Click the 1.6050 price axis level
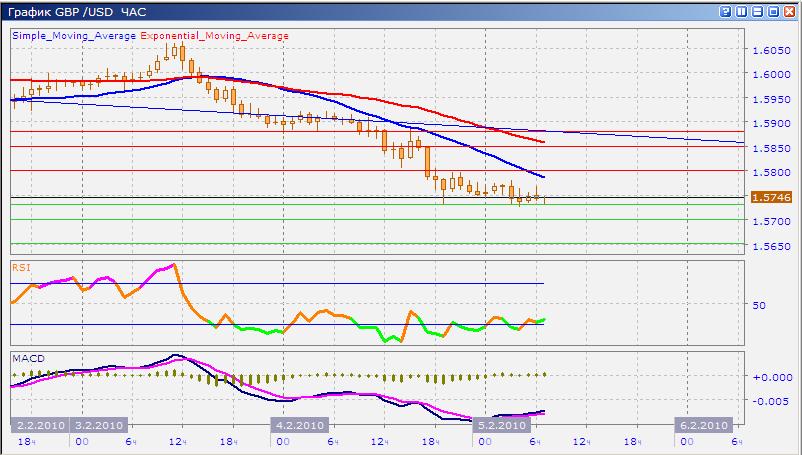The height and width of the screenshot is (455, 802). [771, 50]
